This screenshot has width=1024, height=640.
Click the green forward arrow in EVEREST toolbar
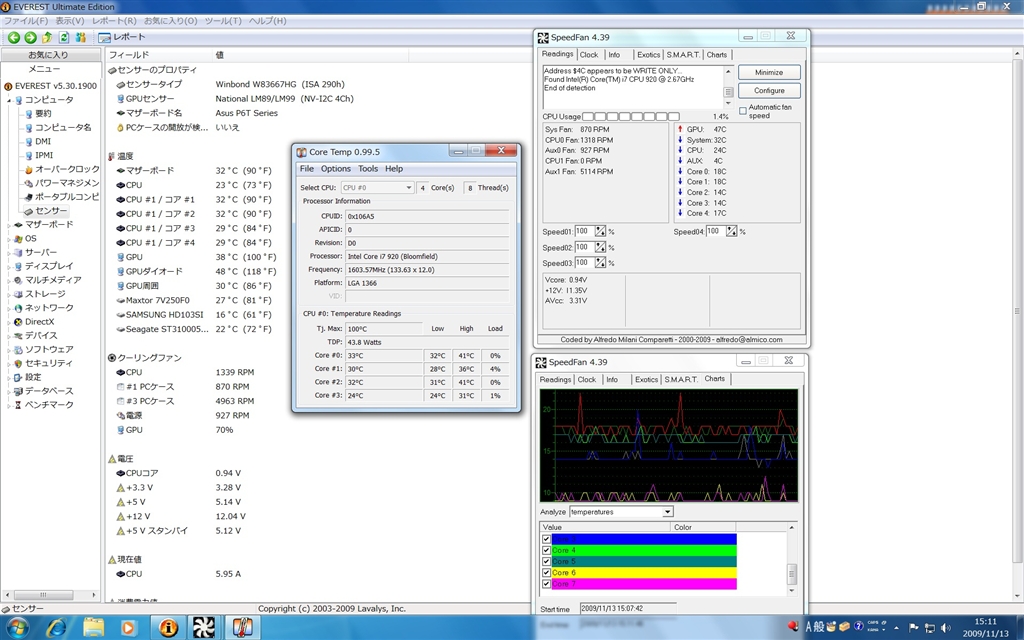30,37
